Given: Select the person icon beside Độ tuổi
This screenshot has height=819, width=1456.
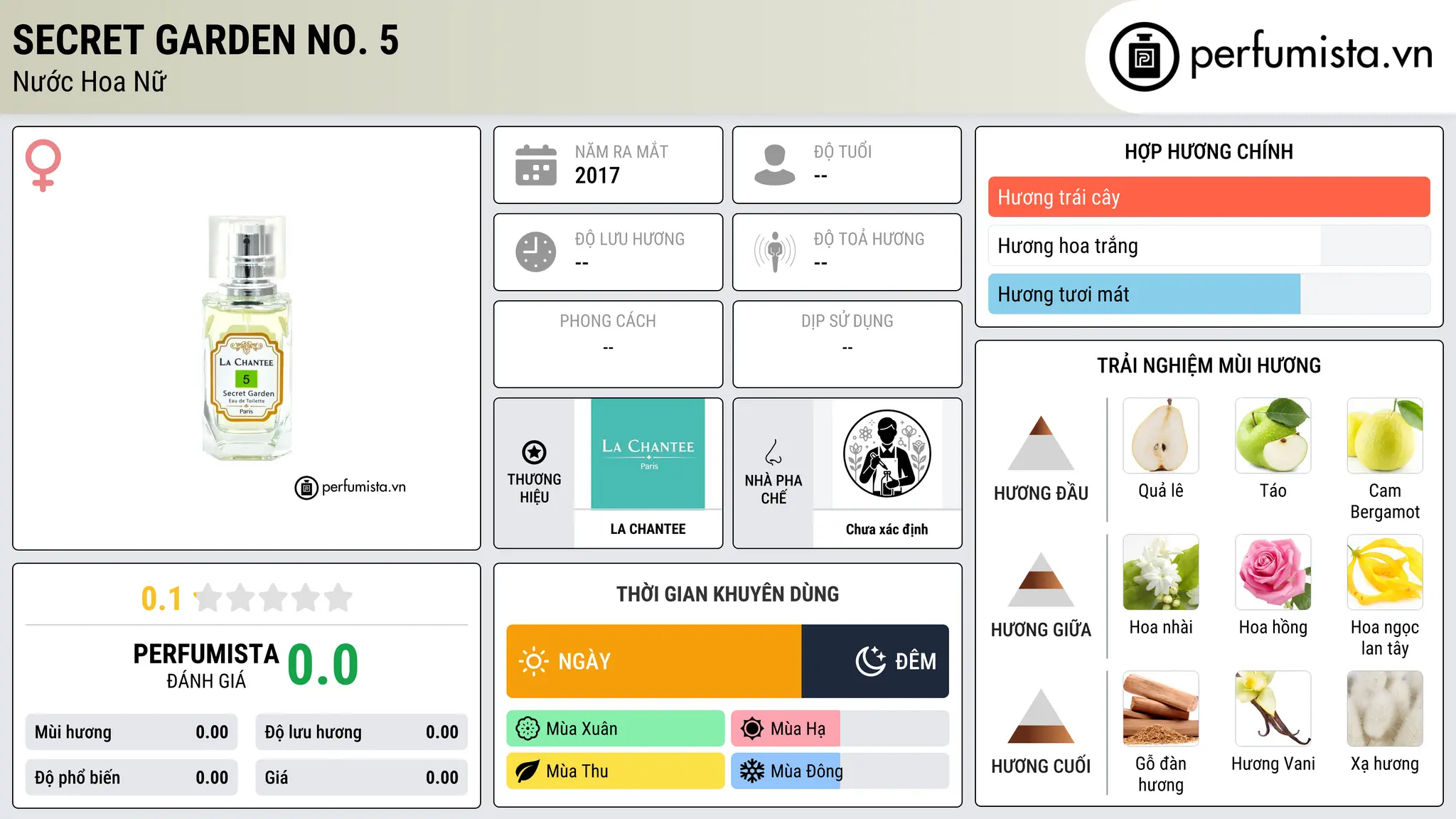Looking at the screenshot, I should tap(775, 165).
